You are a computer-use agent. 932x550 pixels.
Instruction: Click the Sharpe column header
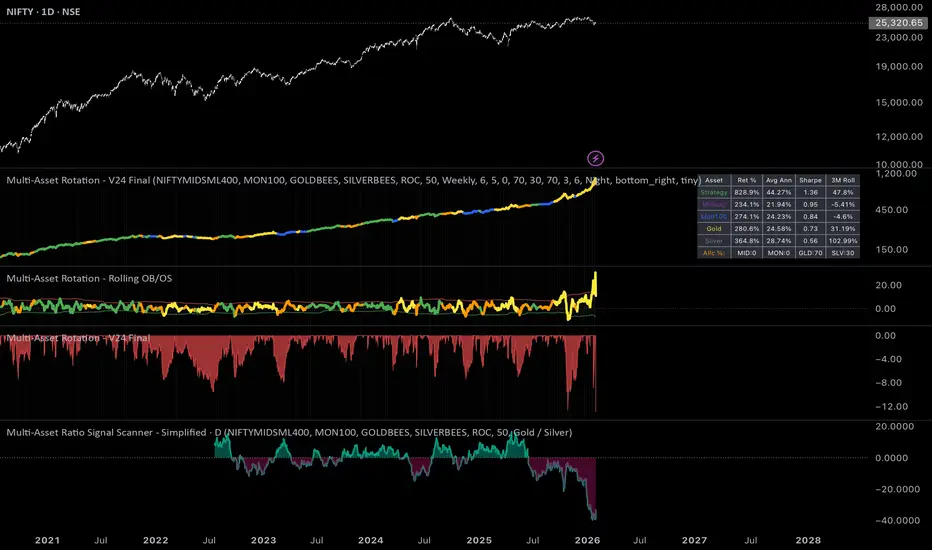pos(810,180)
